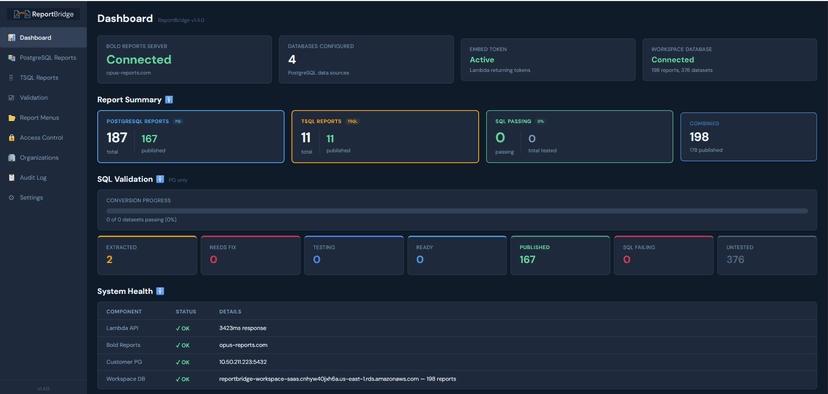The height and width of the screenshot is (394, 828).
Task: Click the Conversion Progress bar
Action: (x=457, y=211)
